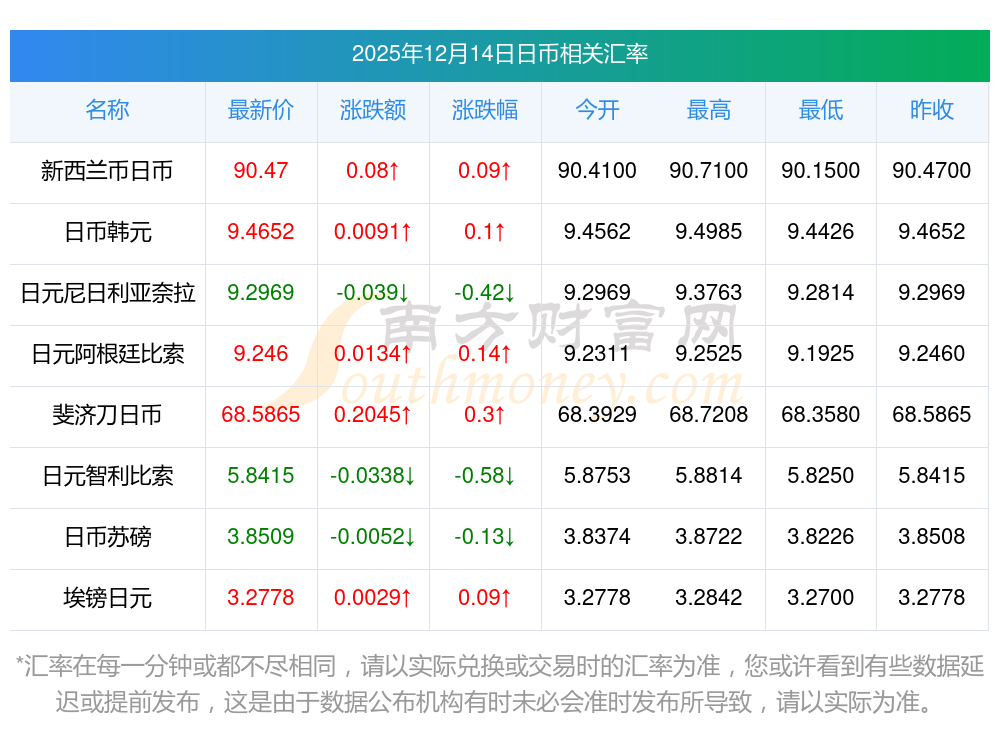Click change percent -0.58↓
The width and height of the screenshot is (1000, 733).
pyautogui.click(x=485, y=475)
